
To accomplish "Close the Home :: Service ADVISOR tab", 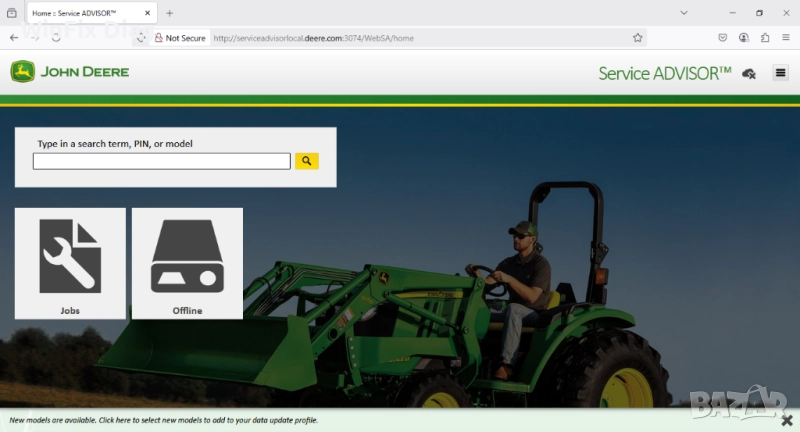I will 146,13.
